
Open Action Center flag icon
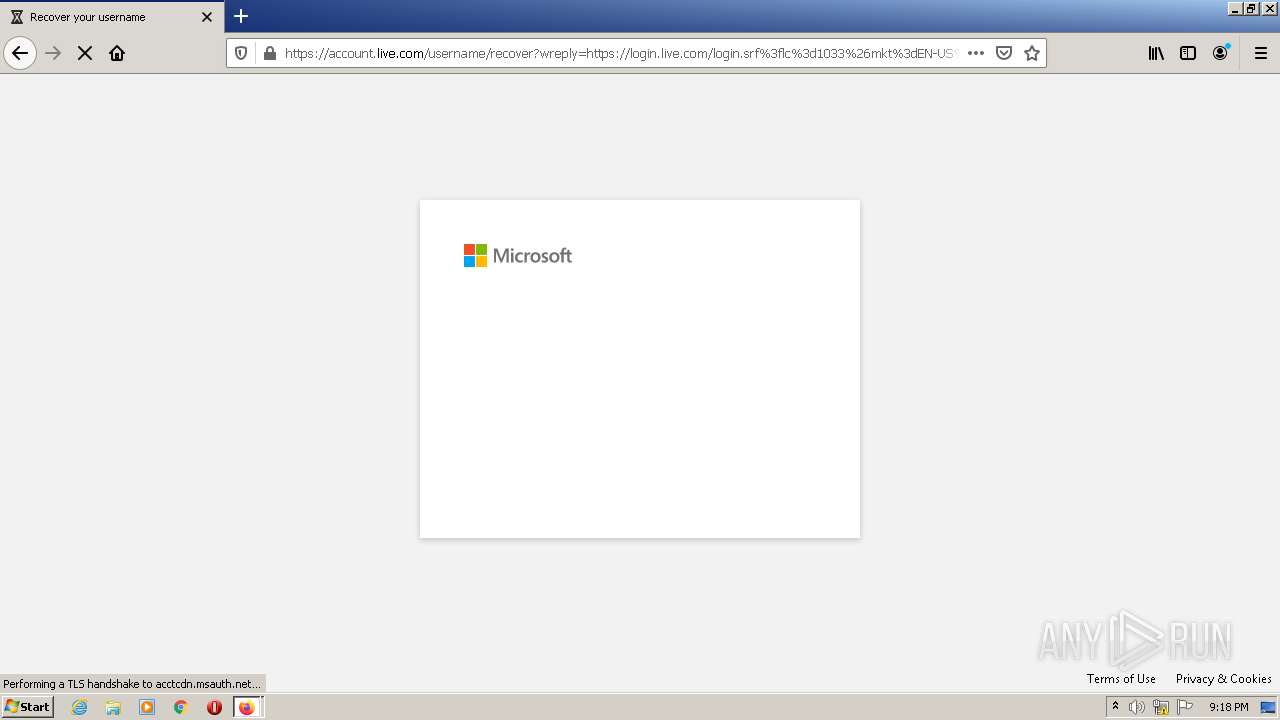(1185, 707)
